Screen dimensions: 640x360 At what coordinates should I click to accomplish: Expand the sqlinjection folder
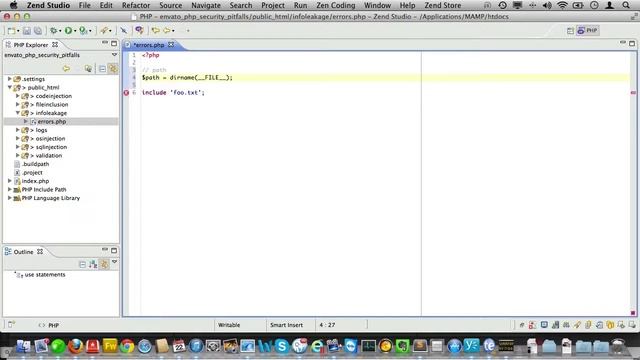18,147
